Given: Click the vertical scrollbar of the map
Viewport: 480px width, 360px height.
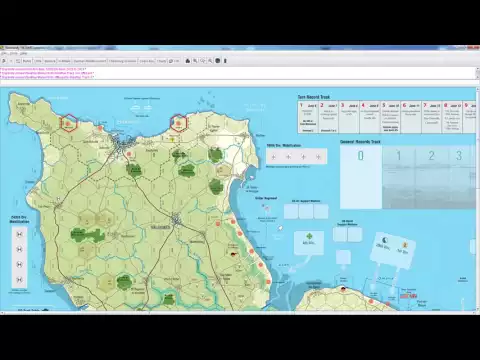Looking at the screenshot, I should pyautogui.click(x=478, y=199).
